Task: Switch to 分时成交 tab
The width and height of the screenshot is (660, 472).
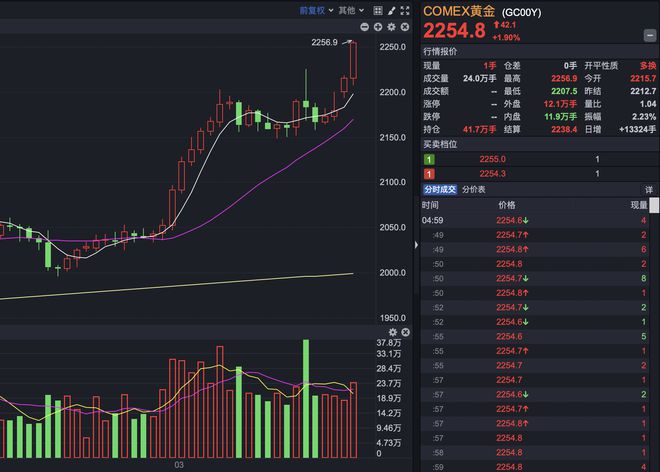Action: pos(440,189)
